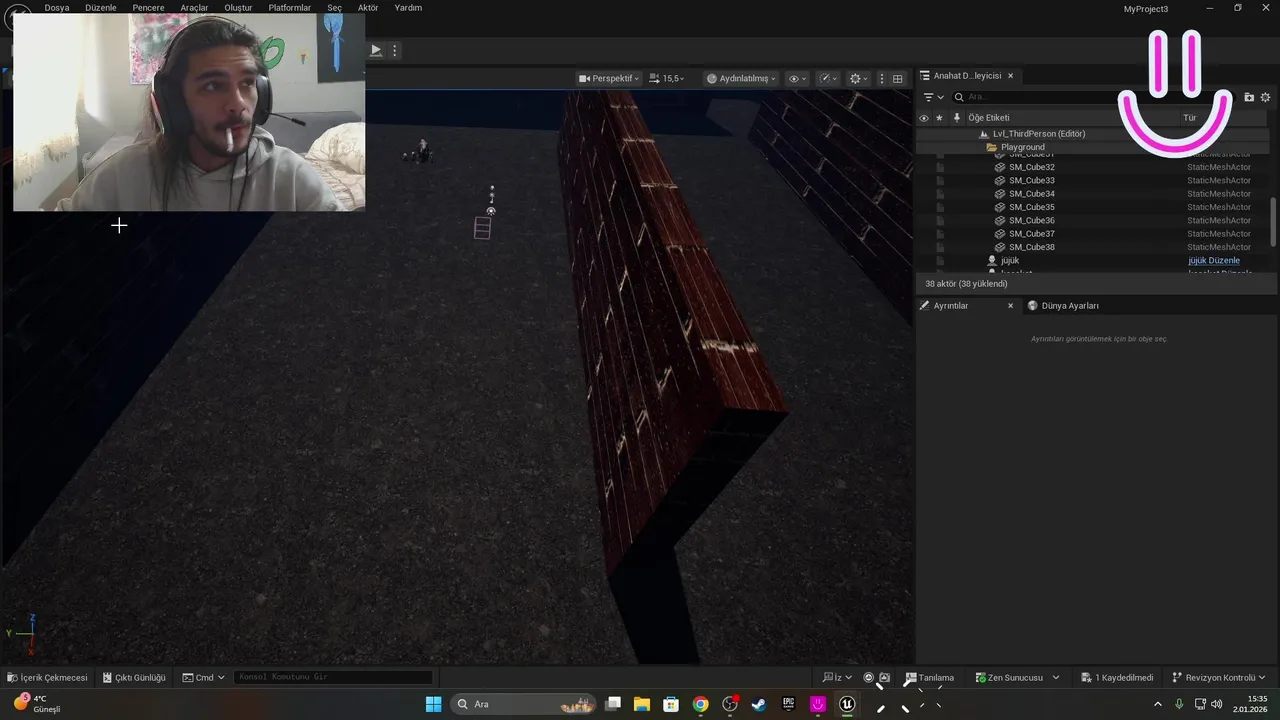Click the outliner vertical scrollbar
Viewport: 1280px width, 720px height.
(1273, 220)
